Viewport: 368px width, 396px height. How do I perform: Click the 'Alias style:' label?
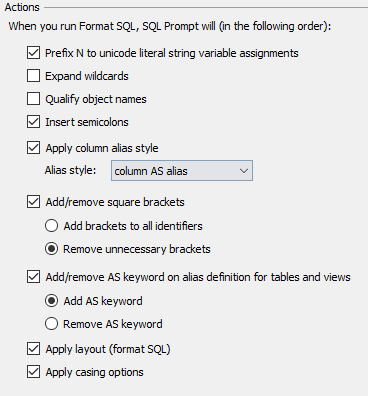[x=70, y=170]
